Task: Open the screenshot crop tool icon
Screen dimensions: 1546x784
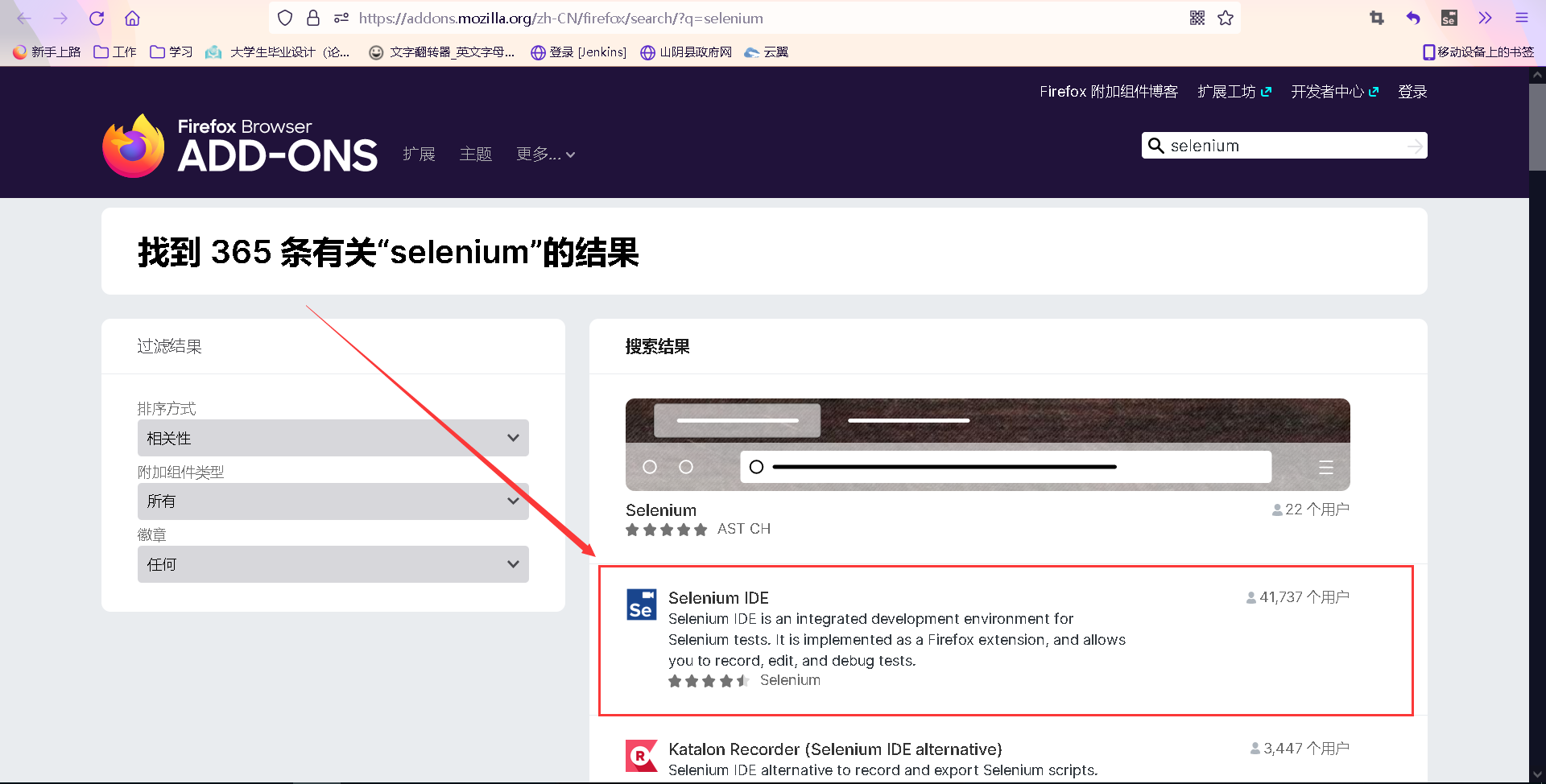Action: click(1376, 17)
